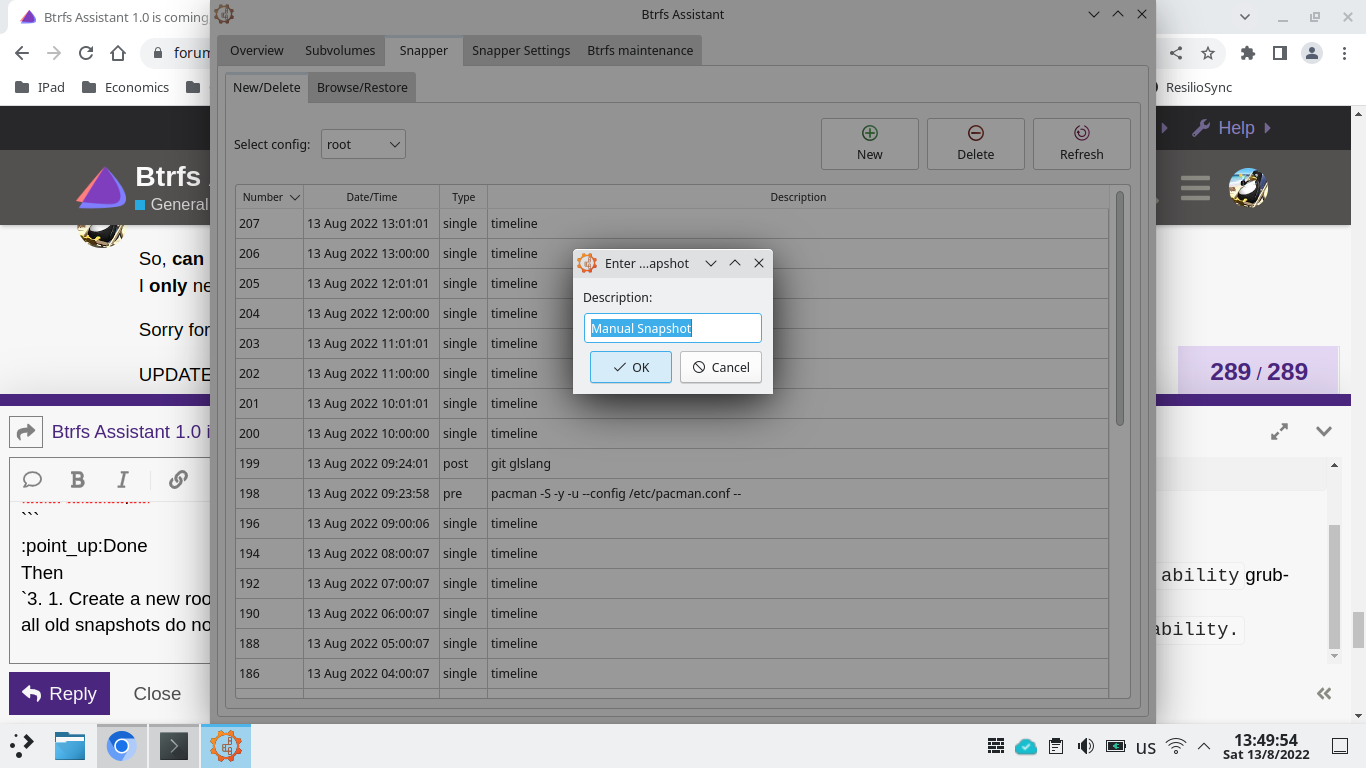Click Delete snapshot button

click(976, 144)
